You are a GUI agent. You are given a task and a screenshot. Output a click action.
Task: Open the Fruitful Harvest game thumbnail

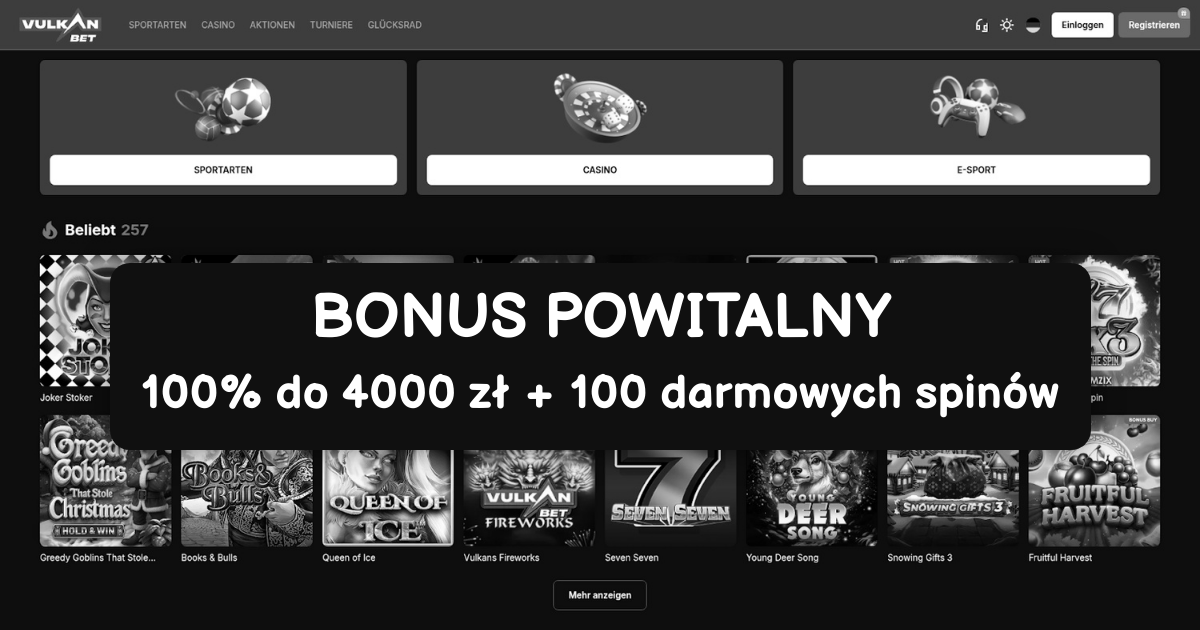(1094, 481)
